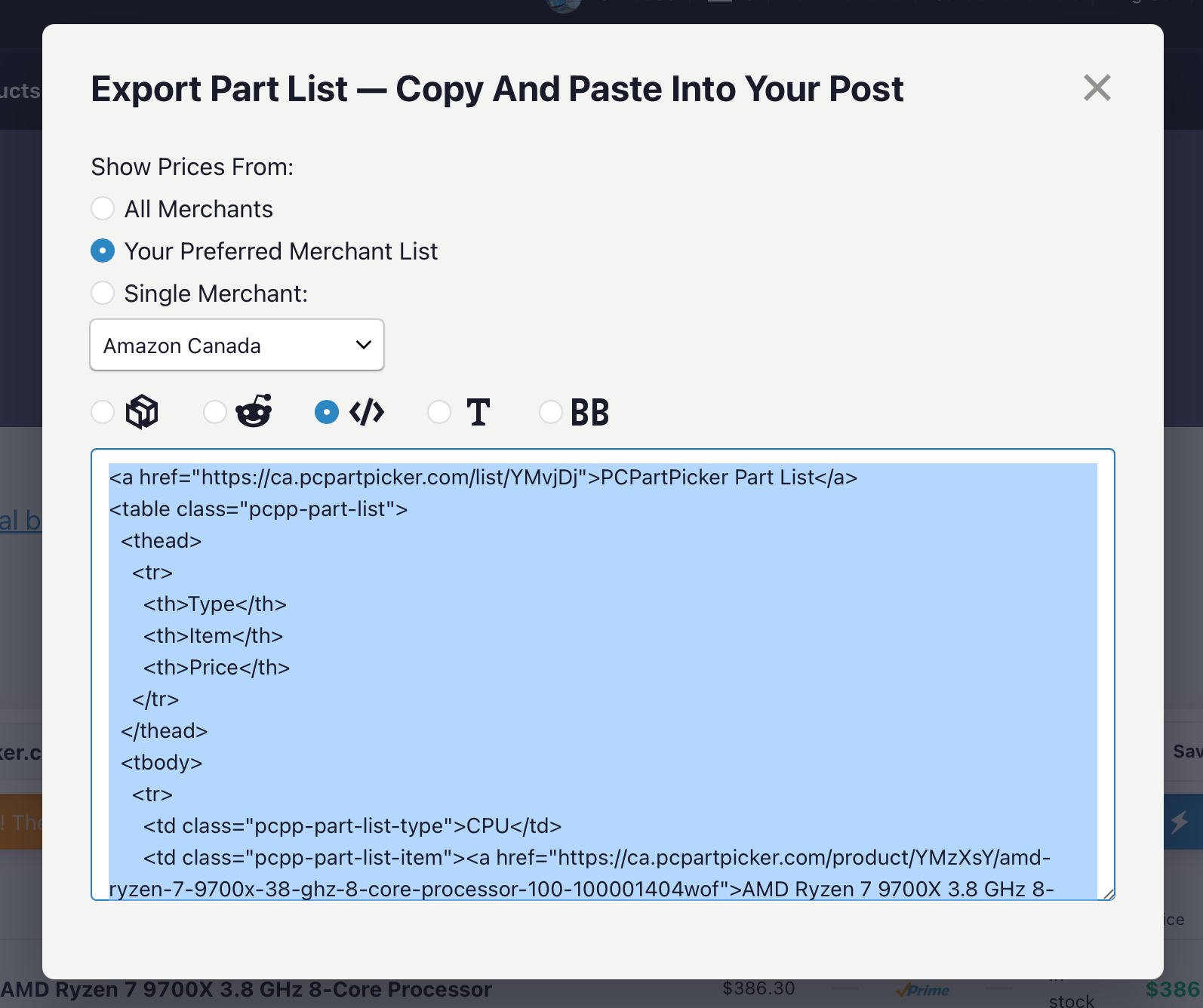This screenshot has width=1203, height=1008.
Task: Click the Export Part List dialog heading
Action: tap(497, 89)
